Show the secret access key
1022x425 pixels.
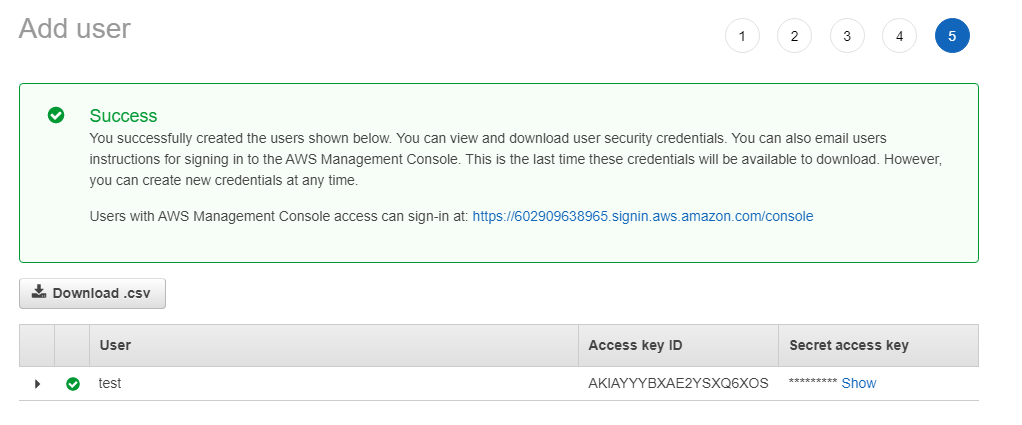[858, 383]
